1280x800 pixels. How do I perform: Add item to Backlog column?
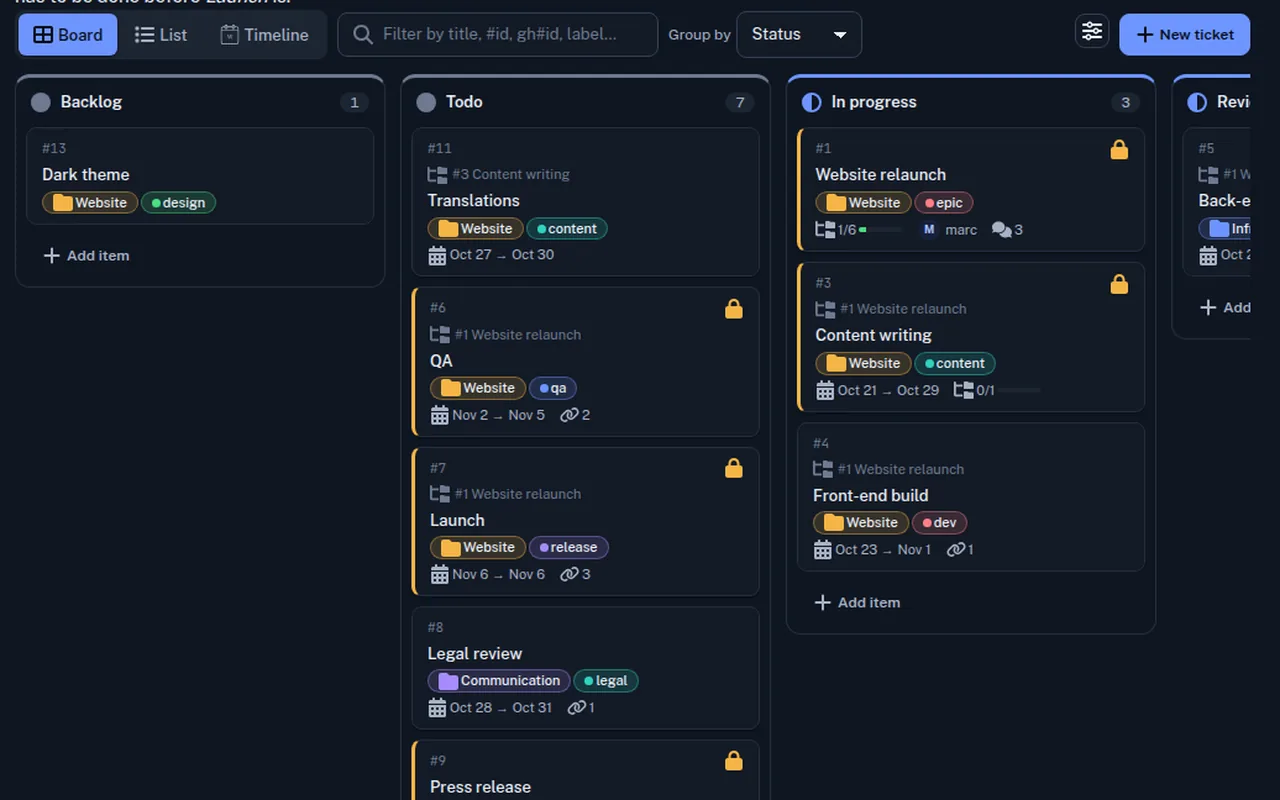[86, 255]
